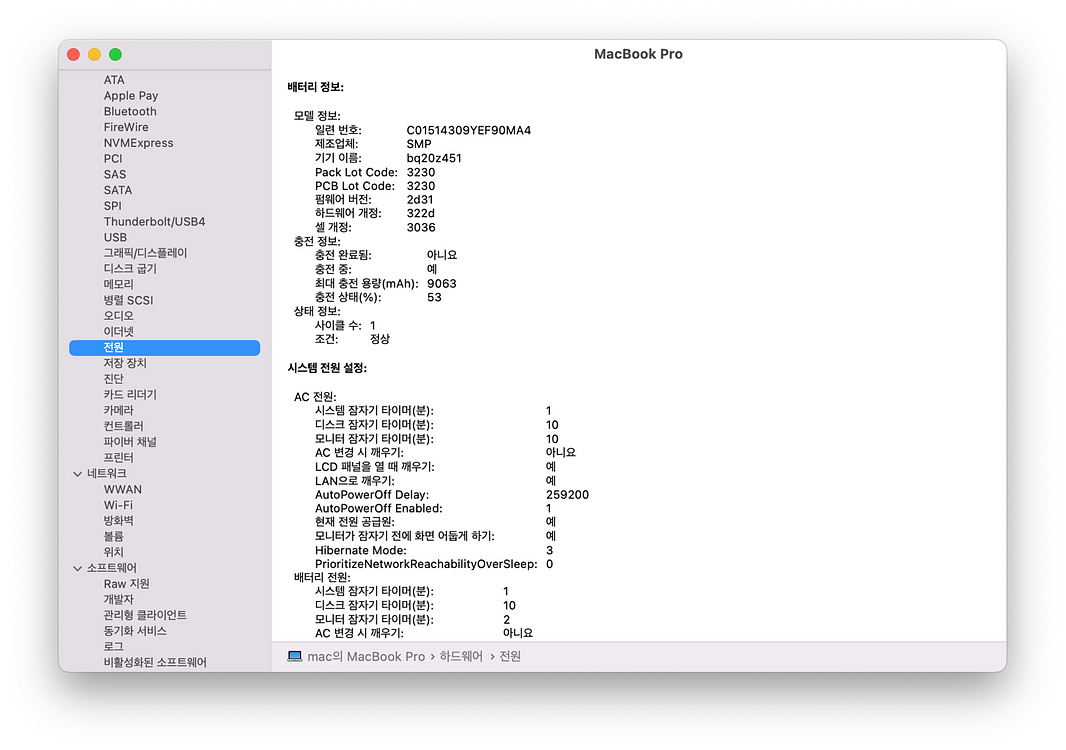Open 관리형 클라이언트 entry
Screen dimensions: 1066x750
point(145,615)
